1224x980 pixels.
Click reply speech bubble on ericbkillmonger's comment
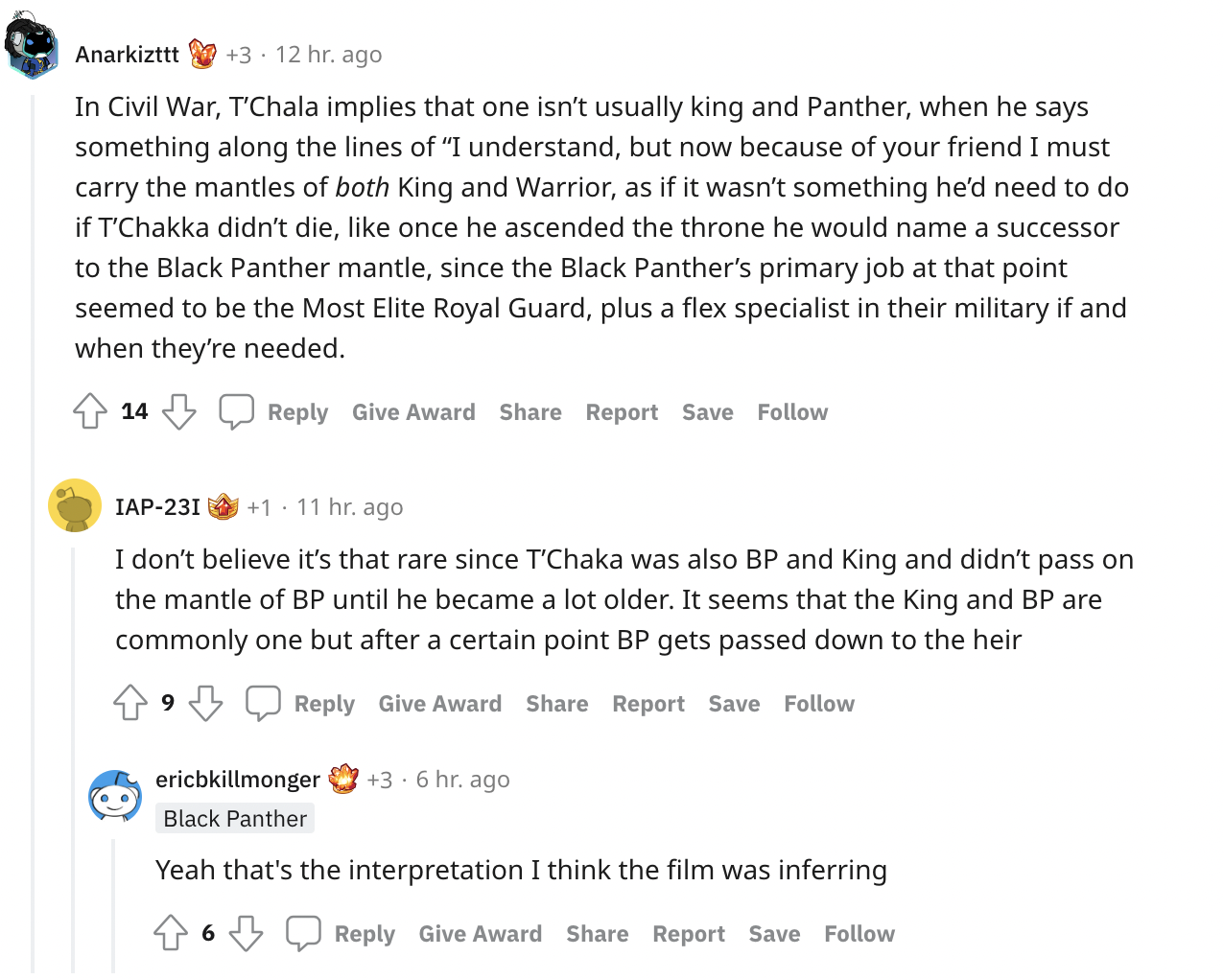pos(303,933)
